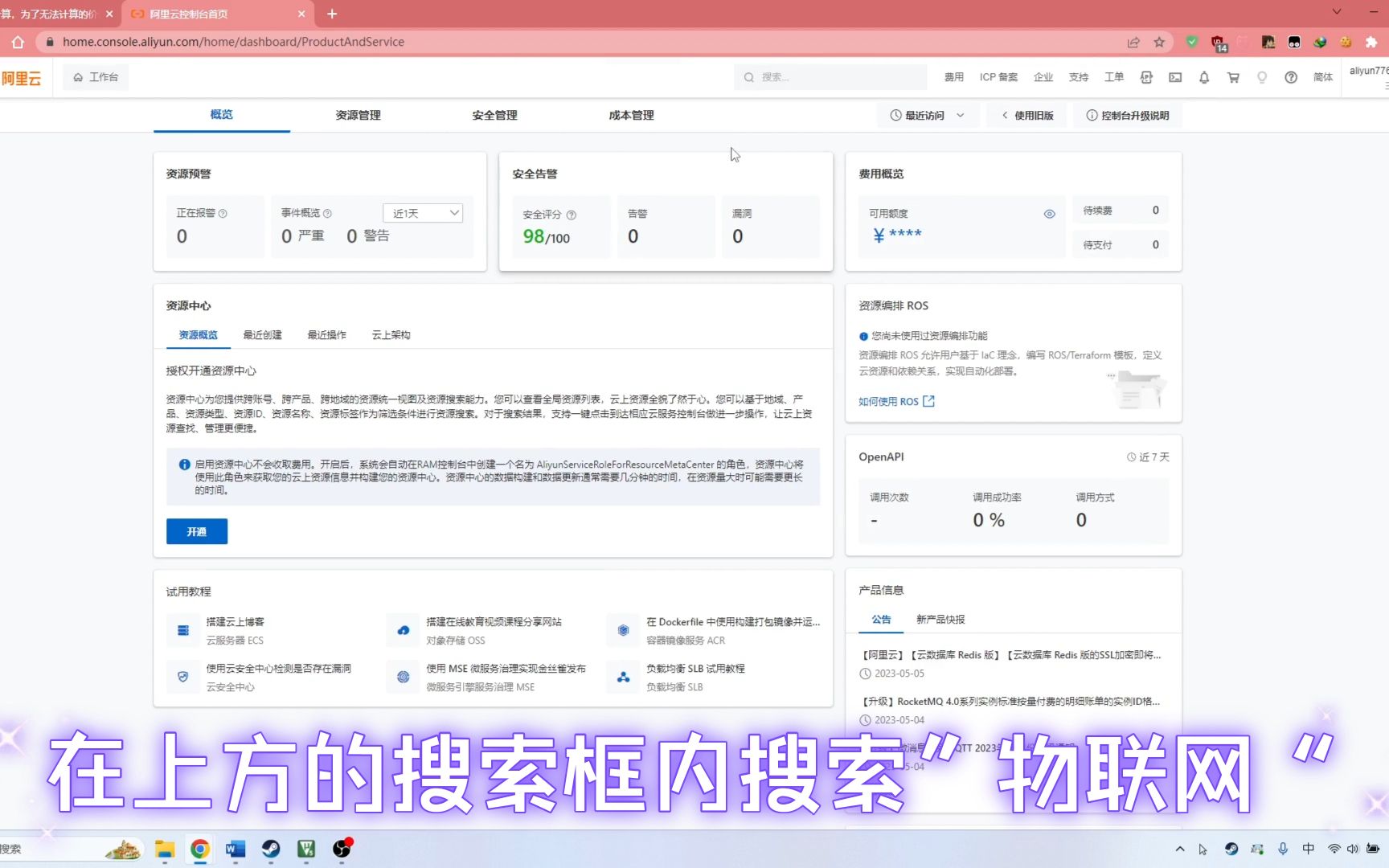
Task: Click the Dockerfile ACR tutorial icon
Action: 623,630
